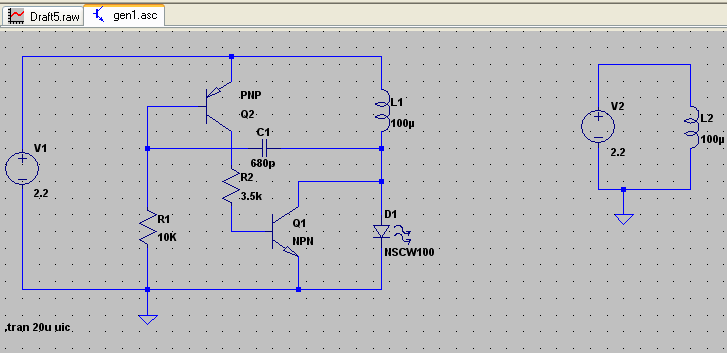Click the Q2 PNP transistor symbol

pyautogui.click(x=218, y=107)
